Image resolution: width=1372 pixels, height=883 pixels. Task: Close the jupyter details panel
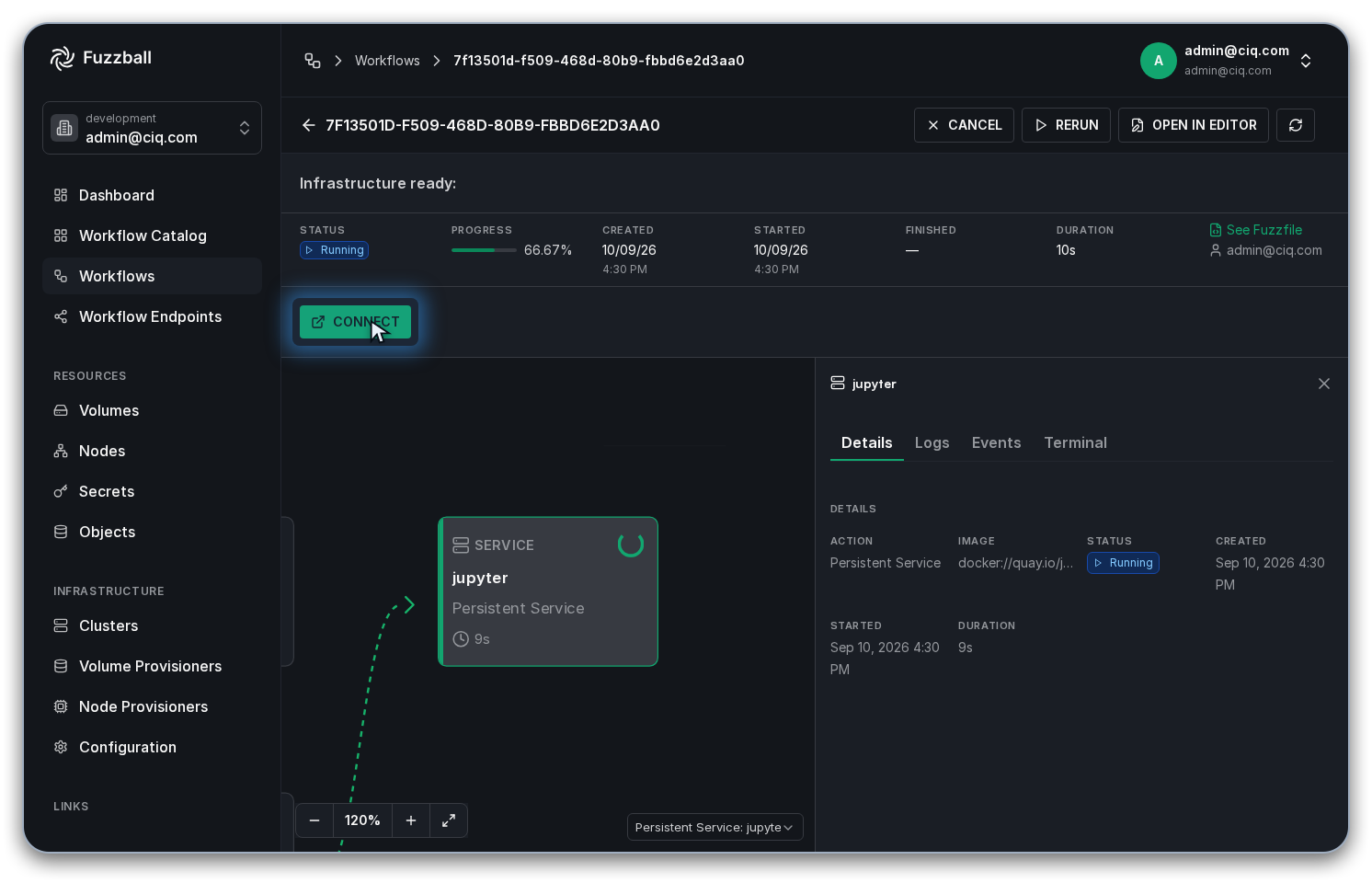tap(1324, 384)
